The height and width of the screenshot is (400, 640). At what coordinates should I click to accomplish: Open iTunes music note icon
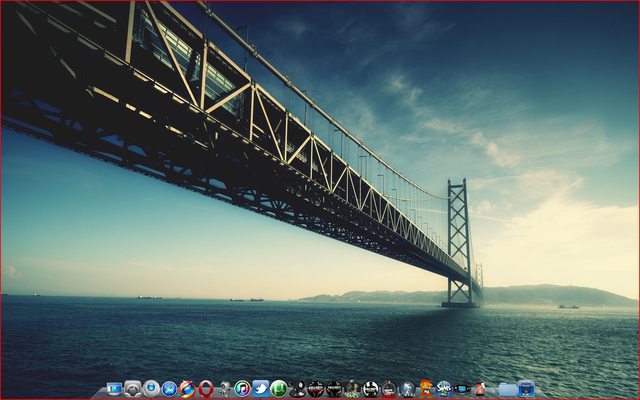(x=242, y=389)
